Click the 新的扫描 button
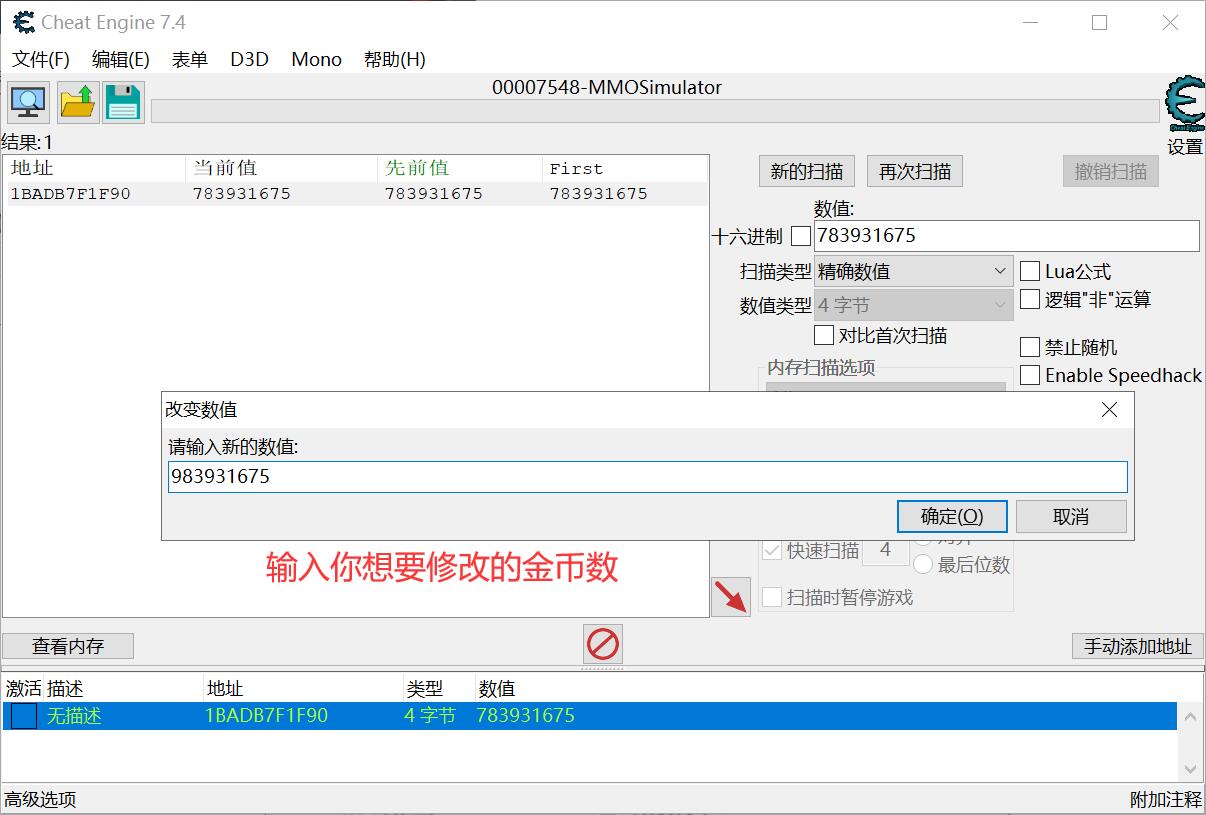 807,171
